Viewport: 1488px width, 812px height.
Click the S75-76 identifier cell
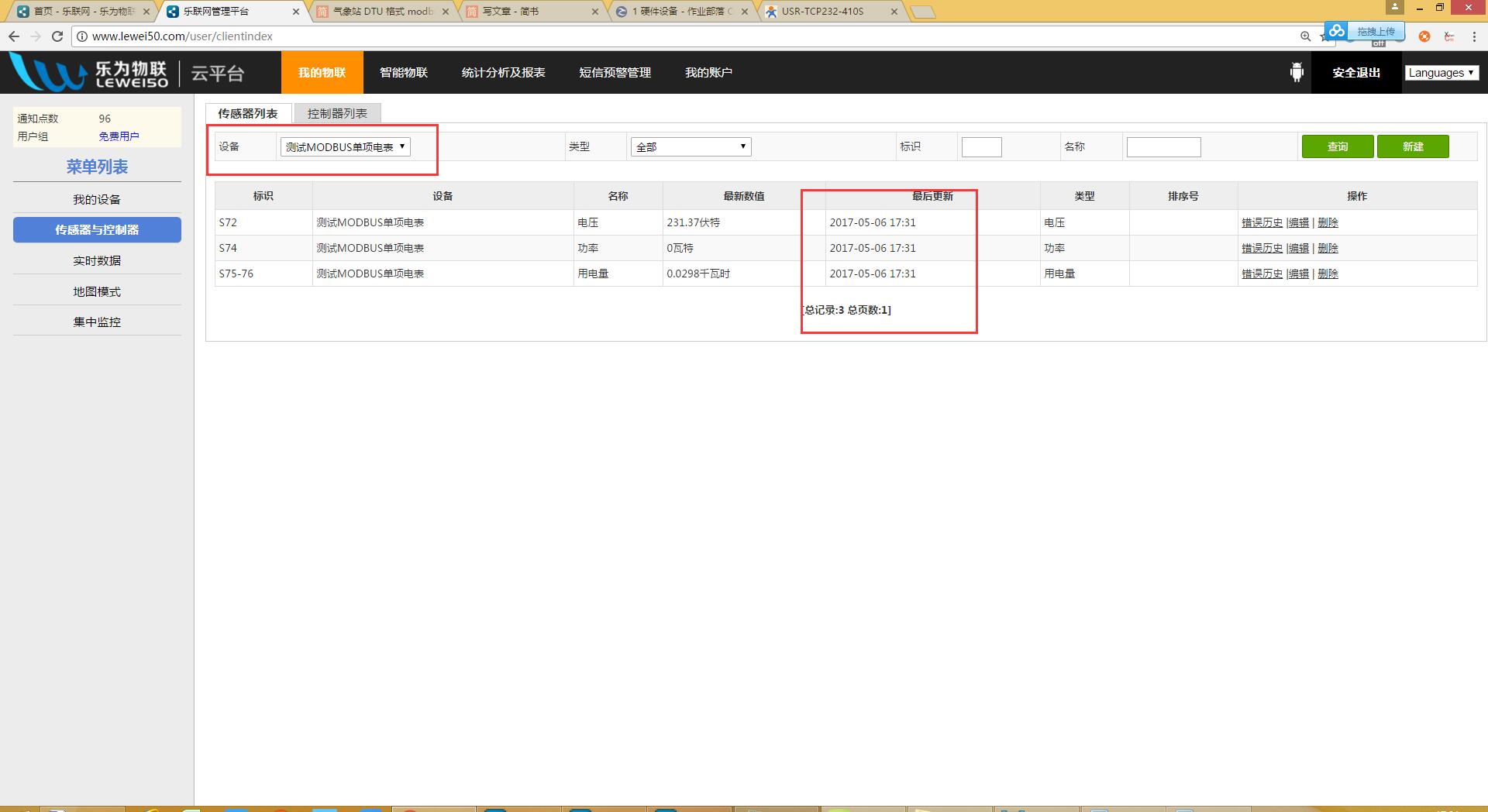click(263, 274)
